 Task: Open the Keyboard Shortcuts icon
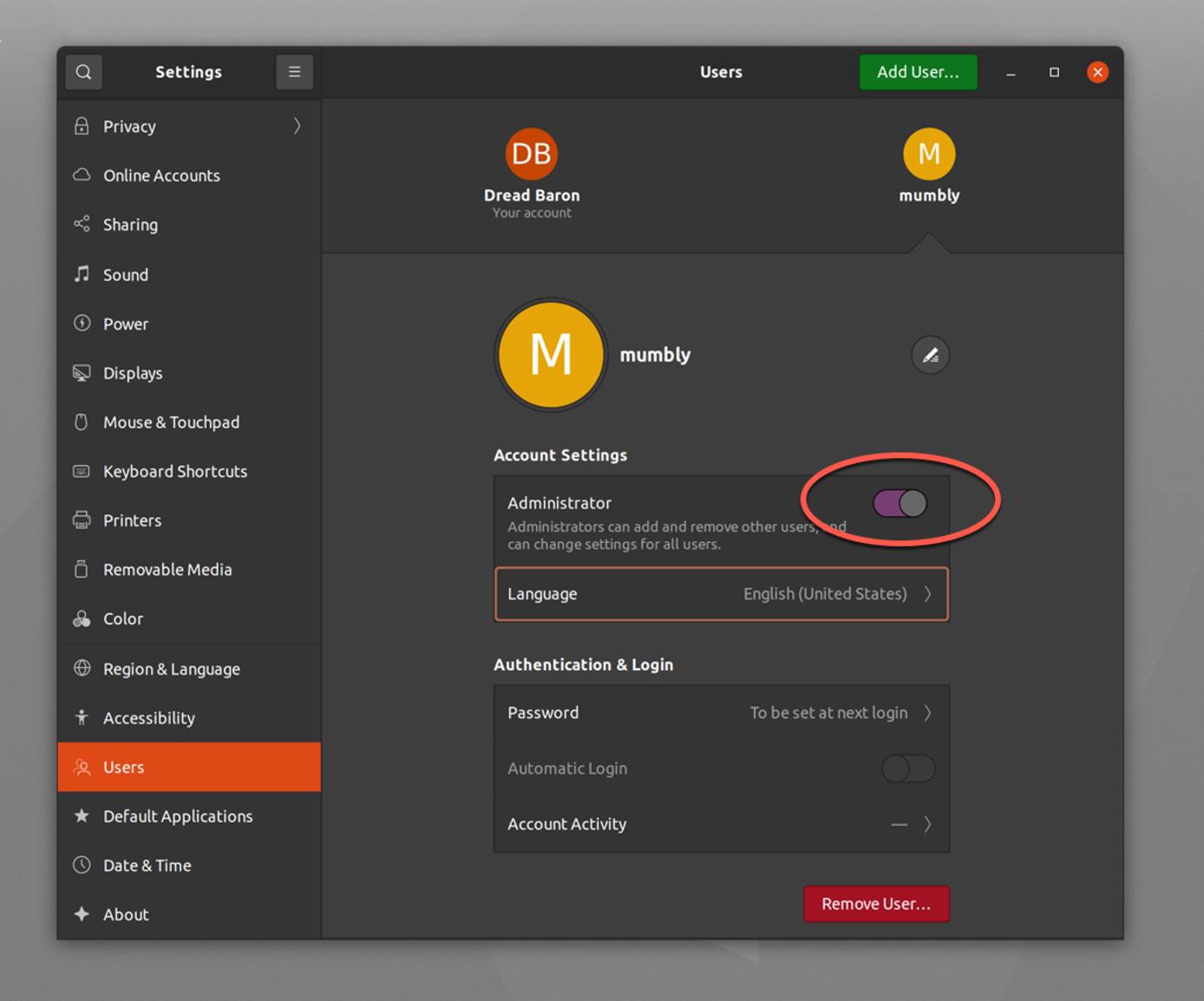[81, 471]
